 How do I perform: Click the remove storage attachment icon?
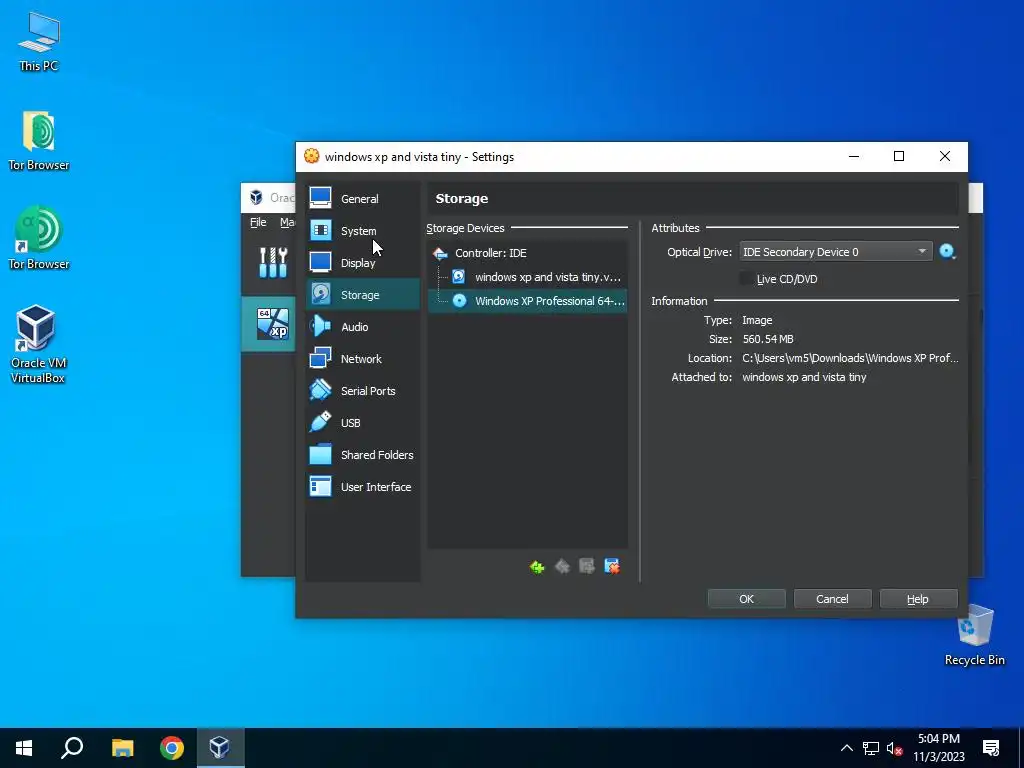pyautogui.click(x=612, y=567)
